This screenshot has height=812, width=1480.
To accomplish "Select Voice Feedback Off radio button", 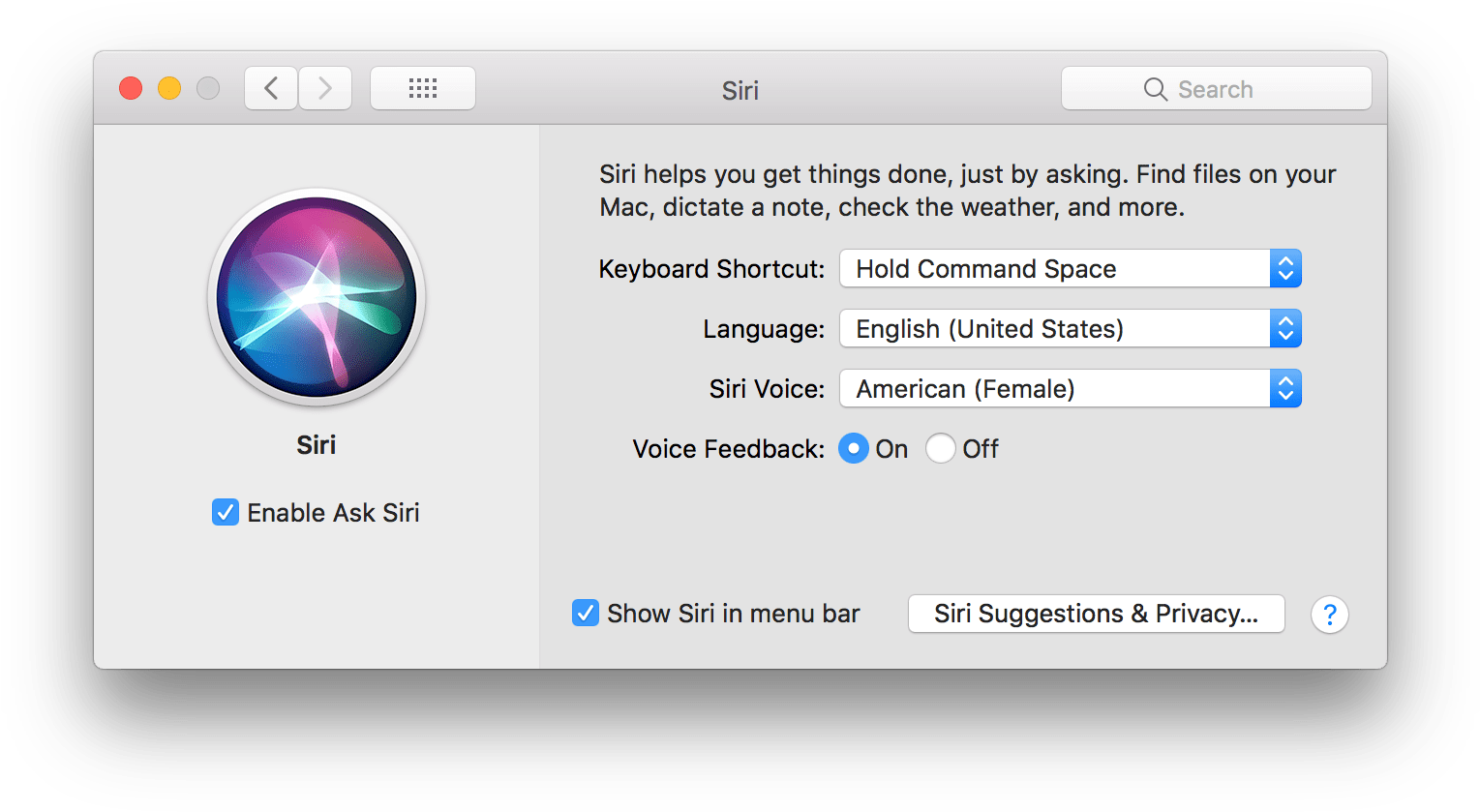I will pos(941,448).
